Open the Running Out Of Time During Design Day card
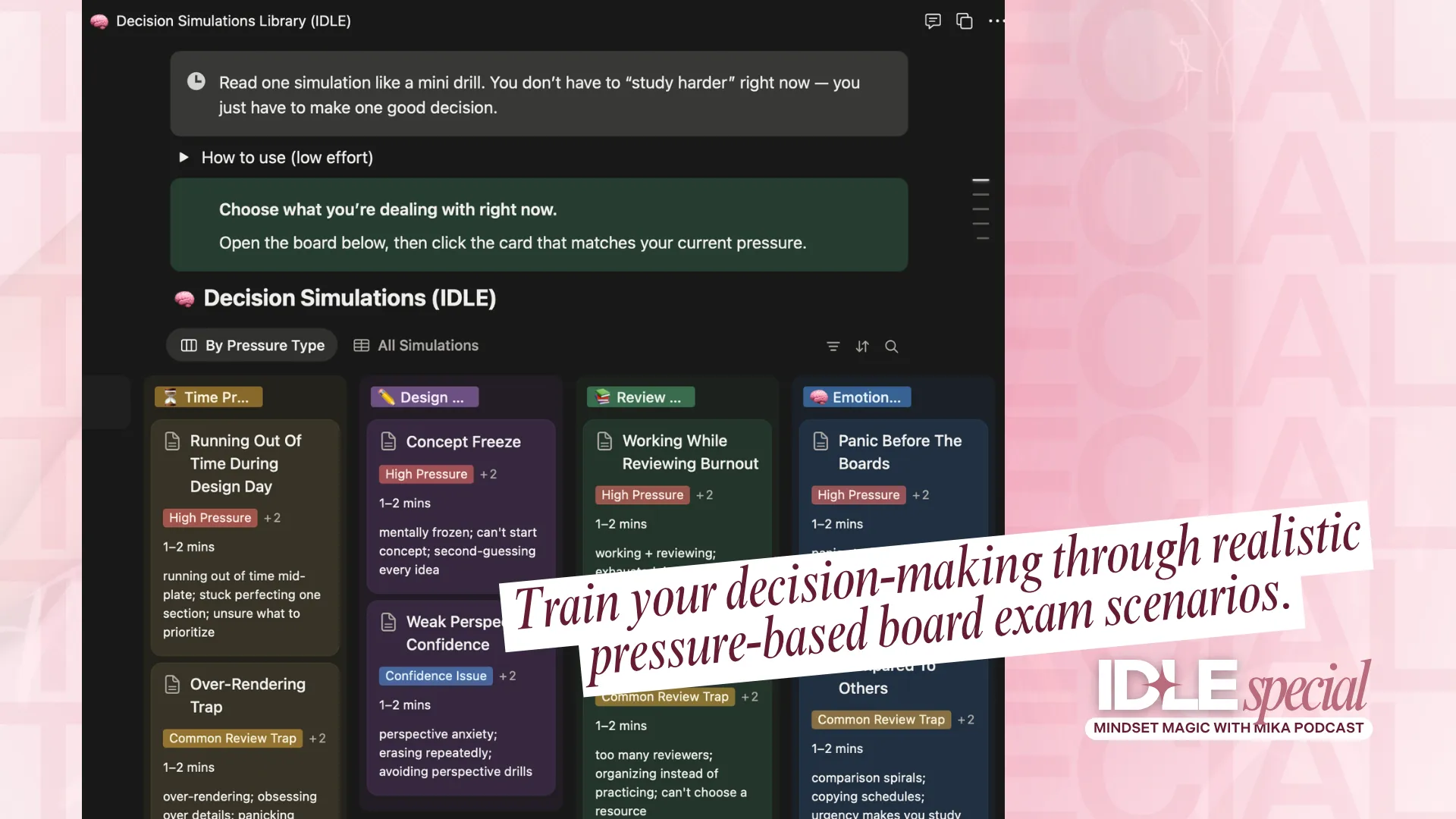Viewport: 1456px width, 819px height. (x=245, y=538)
